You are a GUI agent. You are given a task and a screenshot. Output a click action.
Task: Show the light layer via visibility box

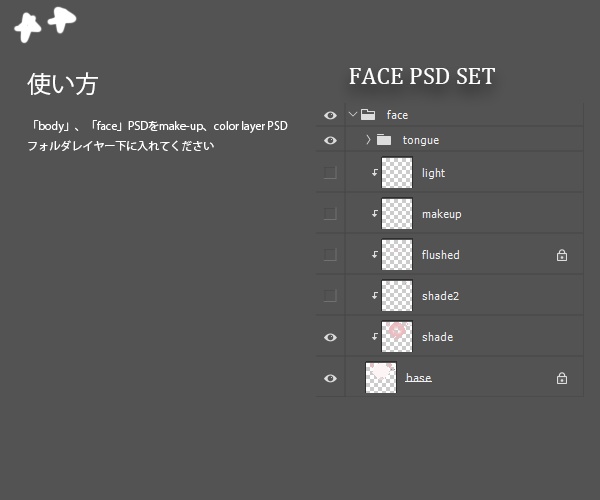(x=330, y=173)
